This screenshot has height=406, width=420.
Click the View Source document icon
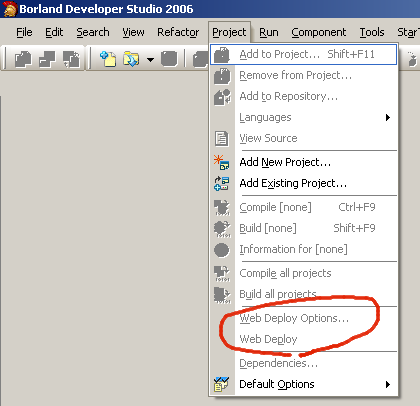click(221, 138)
